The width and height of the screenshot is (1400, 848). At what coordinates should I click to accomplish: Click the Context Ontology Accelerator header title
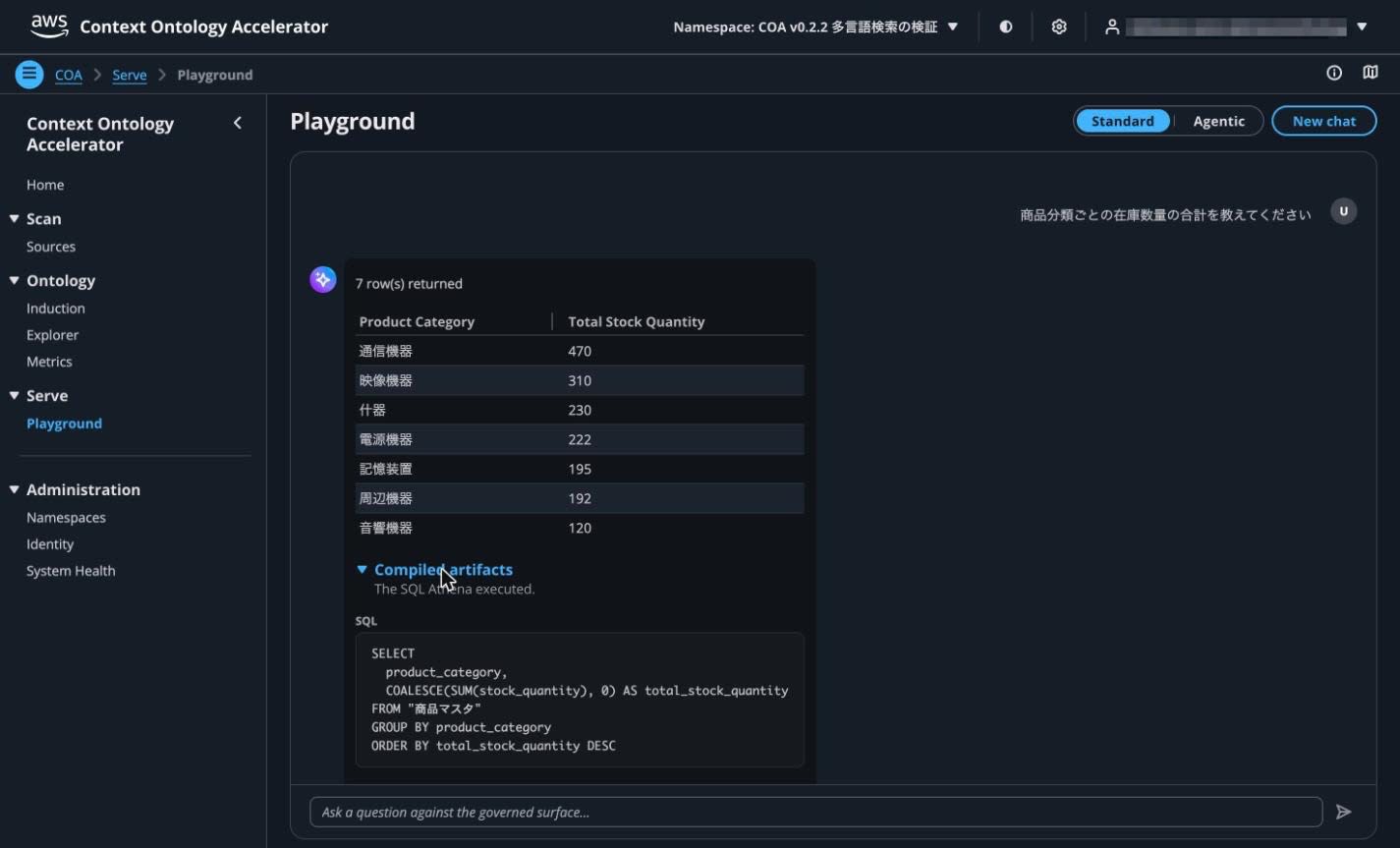(x=203, y=27)
